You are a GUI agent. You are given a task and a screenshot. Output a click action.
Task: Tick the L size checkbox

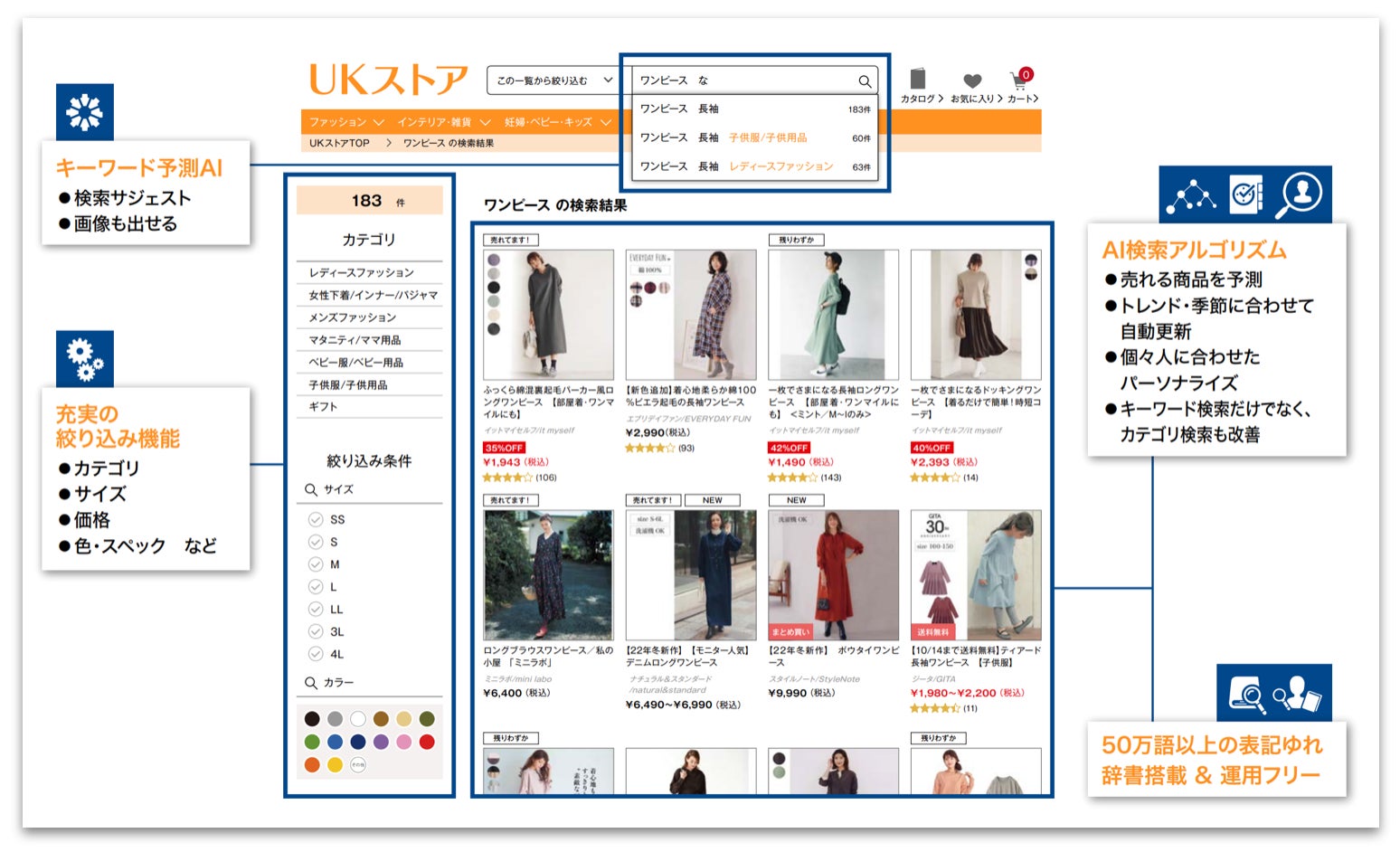(x=316, y=587)
